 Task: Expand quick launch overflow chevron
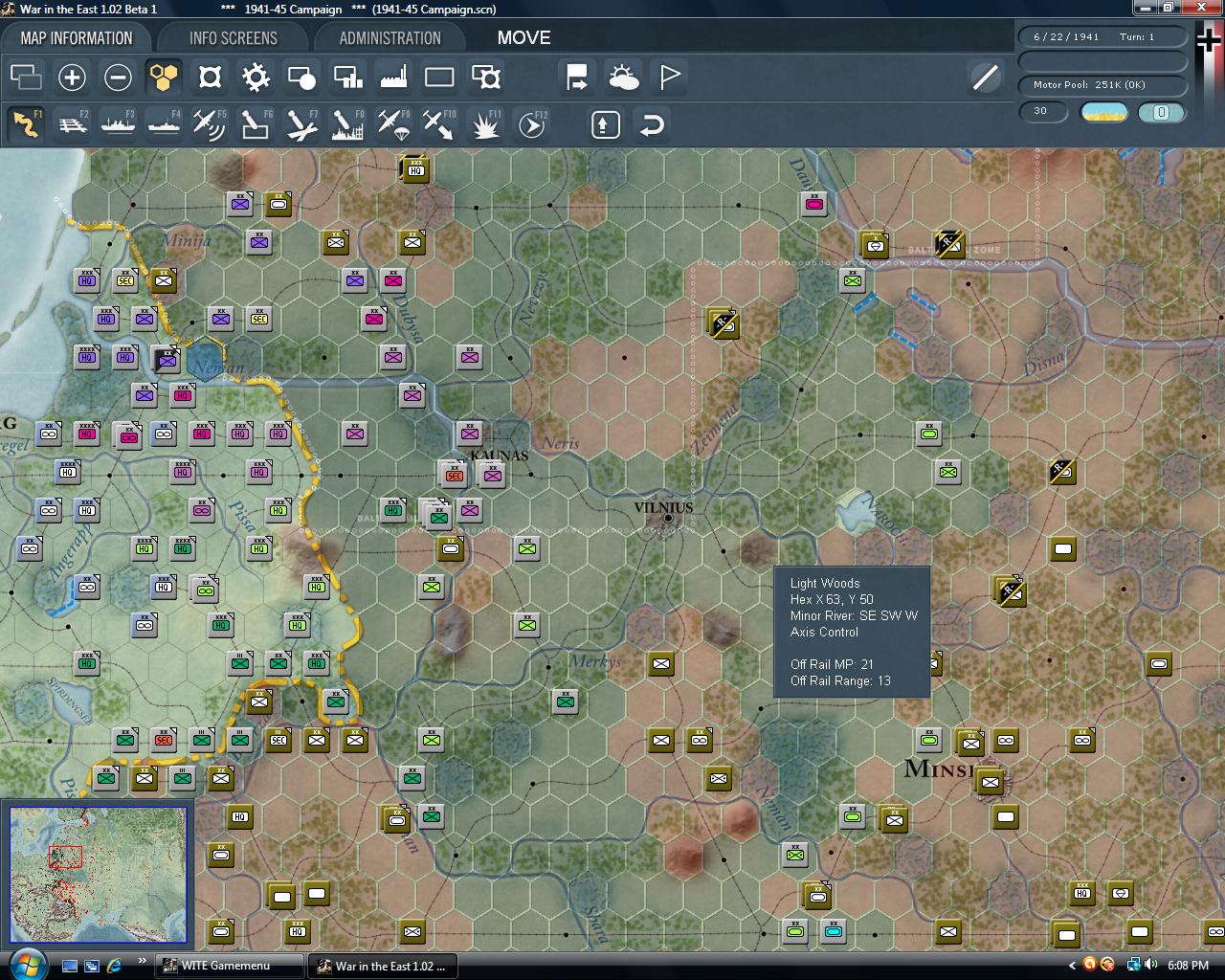(x=142, y=961)
